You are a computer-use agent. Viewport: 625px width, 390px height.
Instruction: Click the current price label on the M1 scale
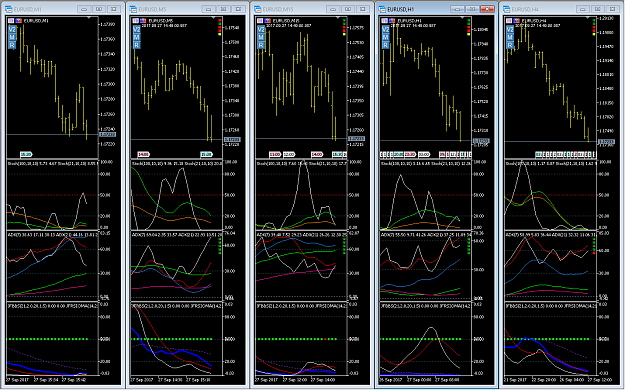[107, 134]
